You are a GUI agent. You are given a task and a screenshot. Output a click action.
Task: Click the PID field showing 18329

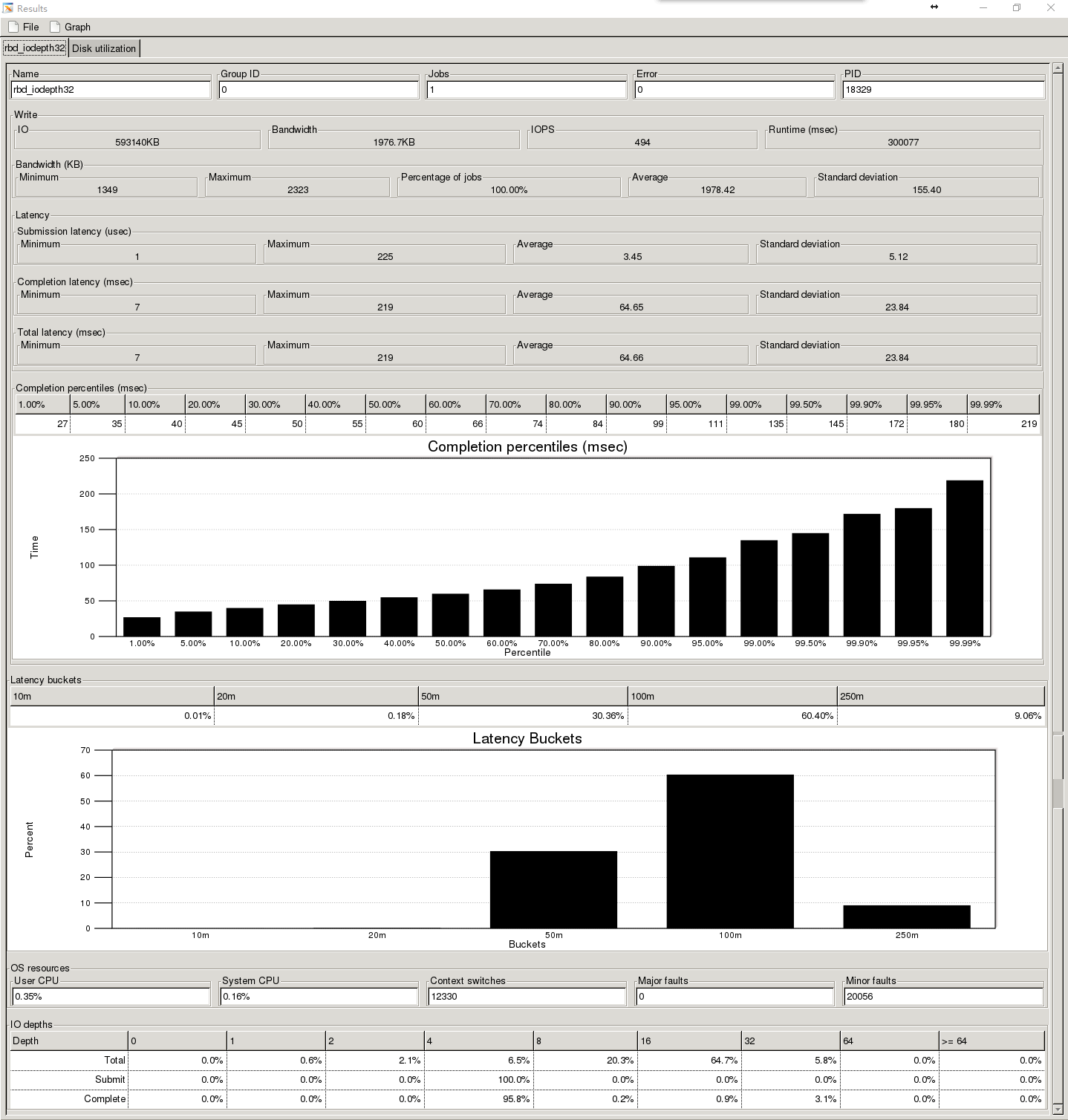tap(943, 89)
